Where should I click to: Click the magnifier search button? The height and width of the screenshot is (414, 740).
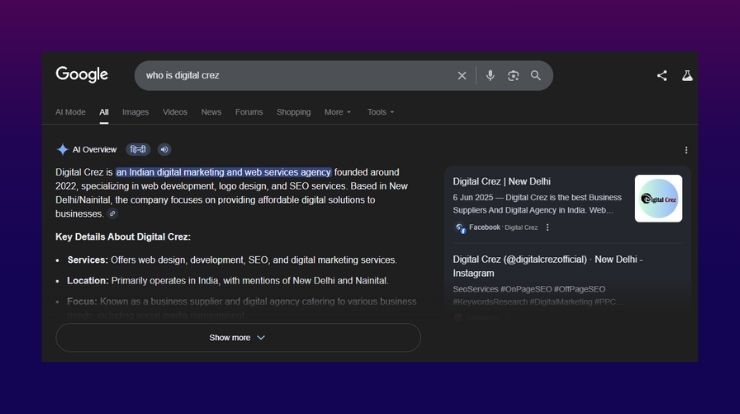[536, 76]
